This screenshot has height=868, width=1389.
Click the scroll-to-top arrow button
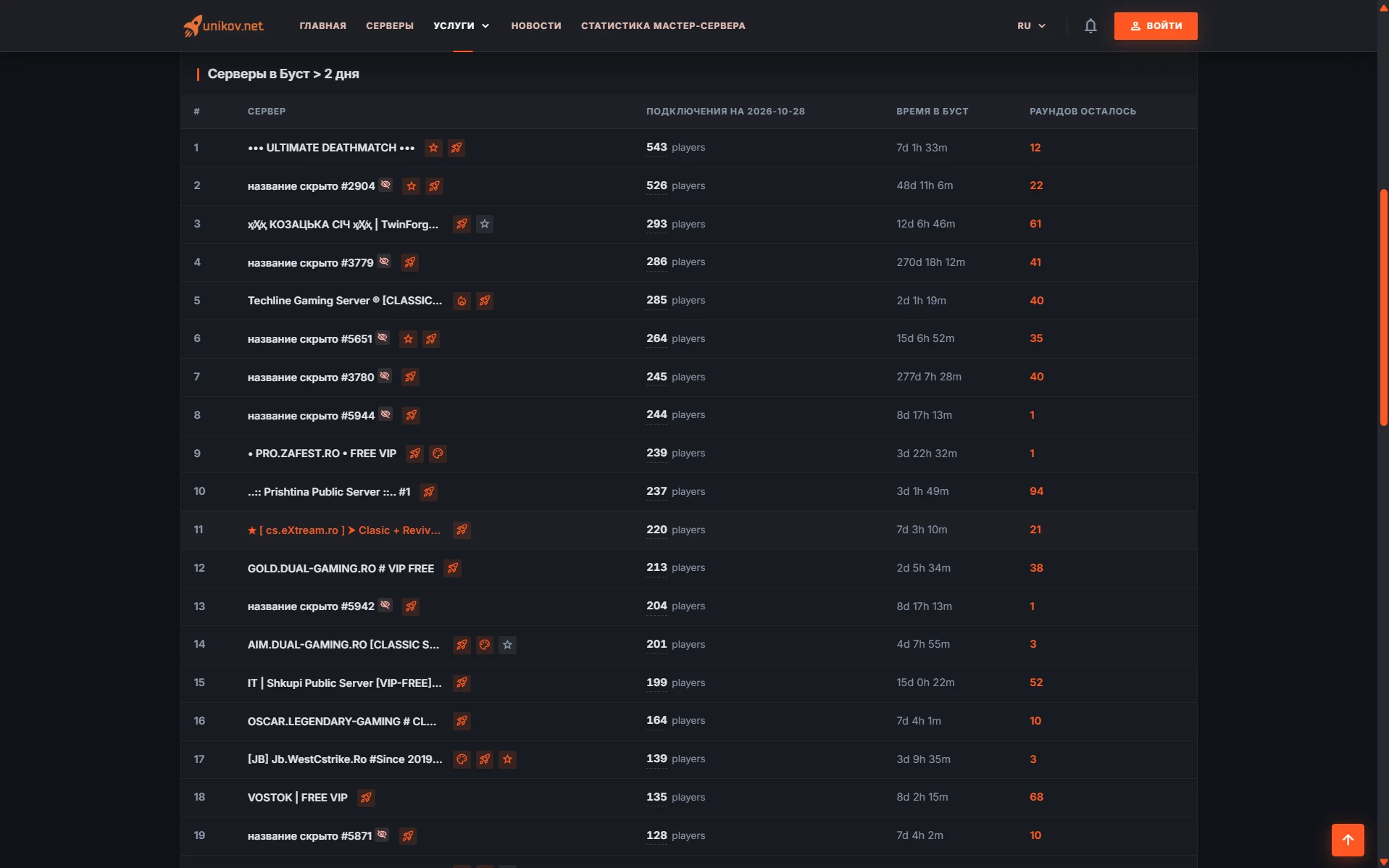tap(1348, 840)
